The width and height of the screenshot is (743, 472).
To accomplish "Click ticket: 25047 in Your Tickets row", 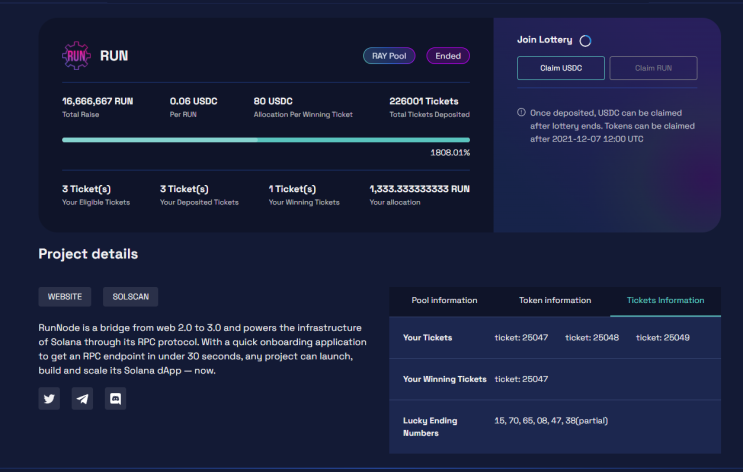I will pos(521,338).
